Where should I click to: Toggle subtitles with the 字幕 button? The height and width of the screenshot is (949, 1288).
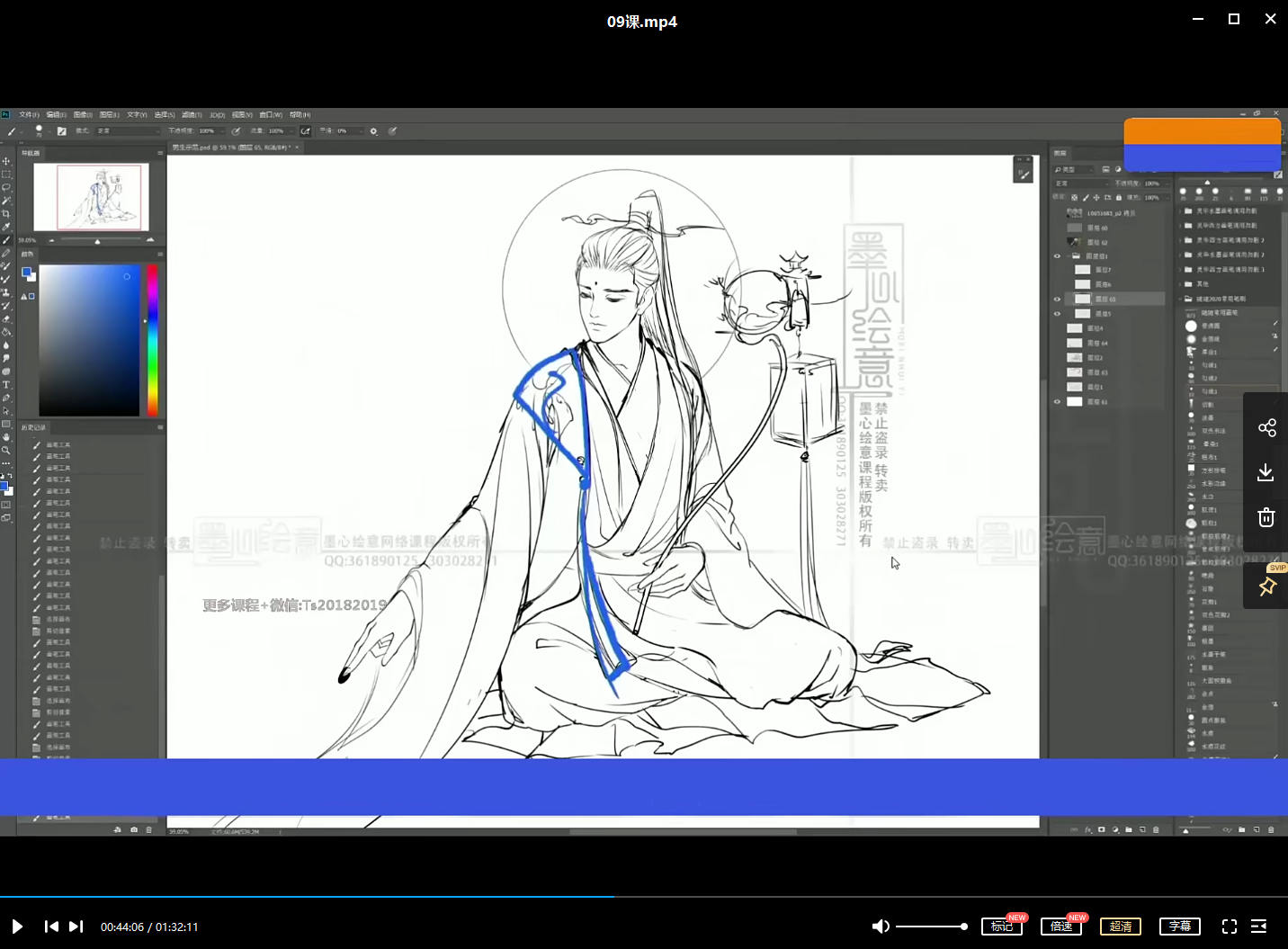point(1179,927)
